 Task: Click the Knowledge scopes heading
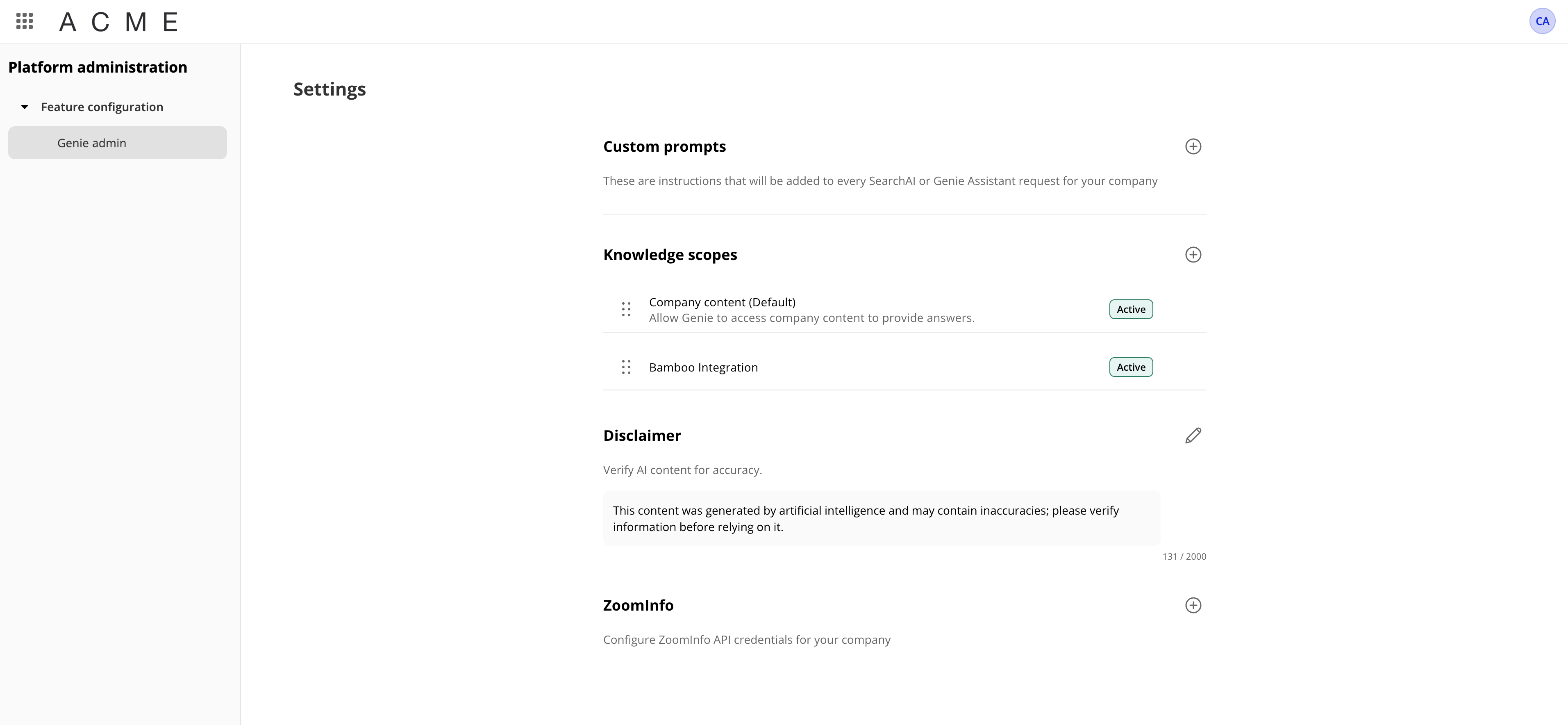coord(670,255)
